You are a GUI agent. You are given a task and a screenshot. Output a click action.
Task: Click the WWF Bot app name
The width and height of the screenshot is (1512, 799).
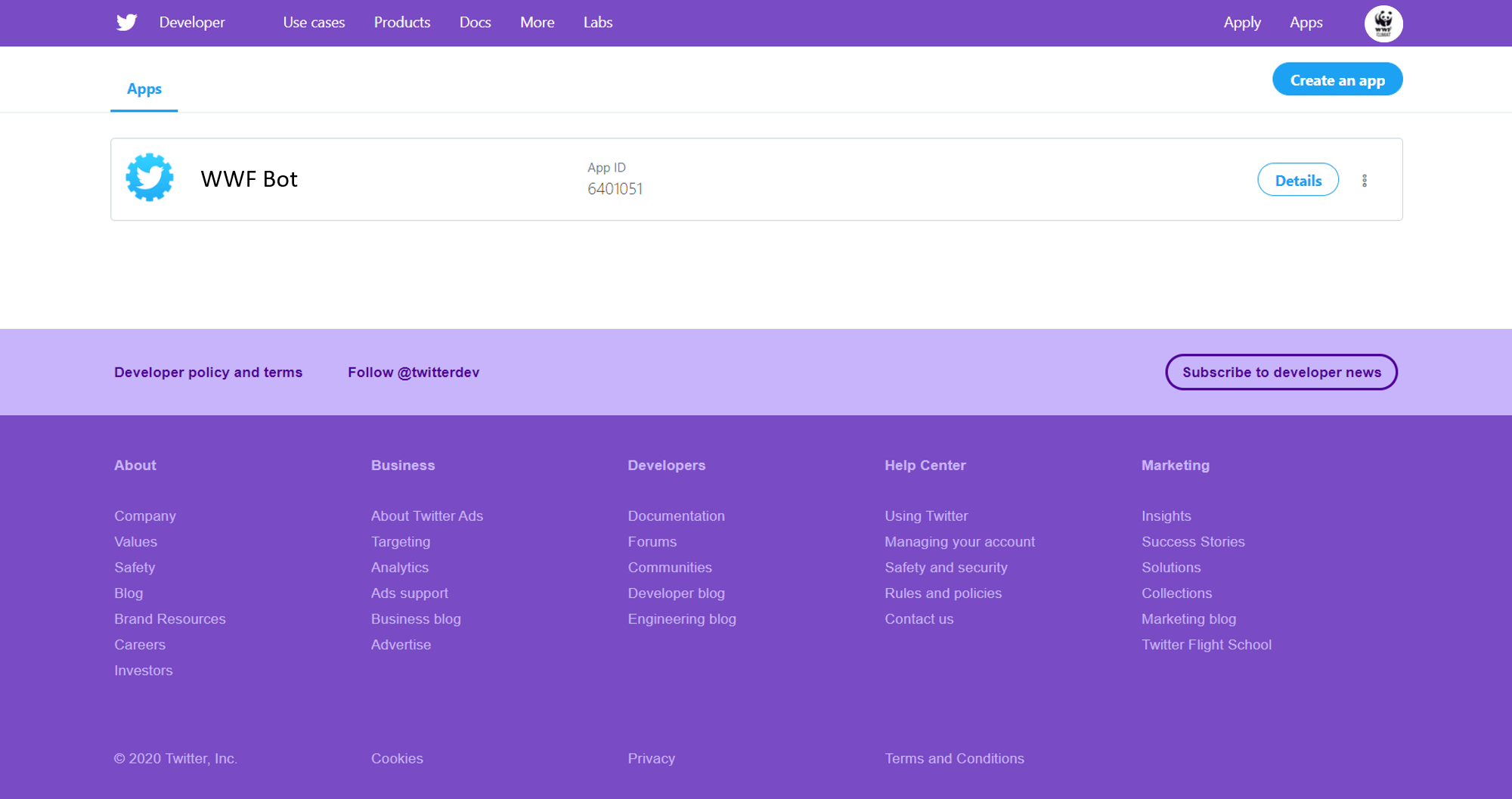tap(249, 179)
